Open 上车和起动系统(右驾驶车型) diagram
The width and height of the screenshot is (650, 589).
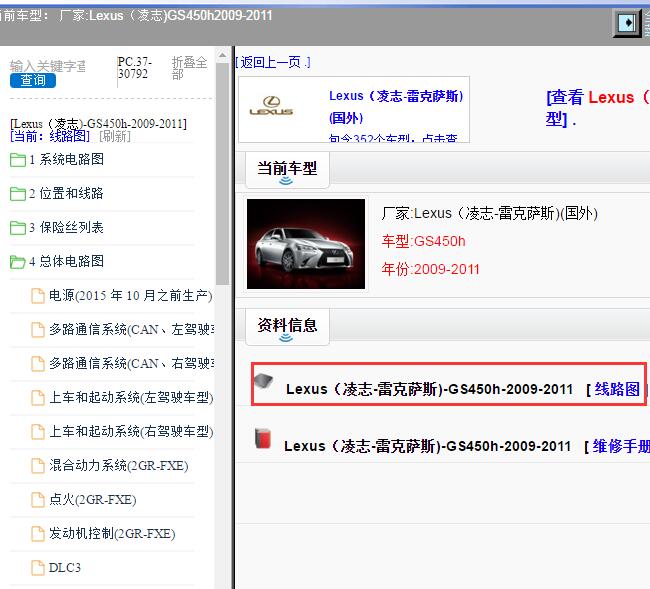point(131,432)
